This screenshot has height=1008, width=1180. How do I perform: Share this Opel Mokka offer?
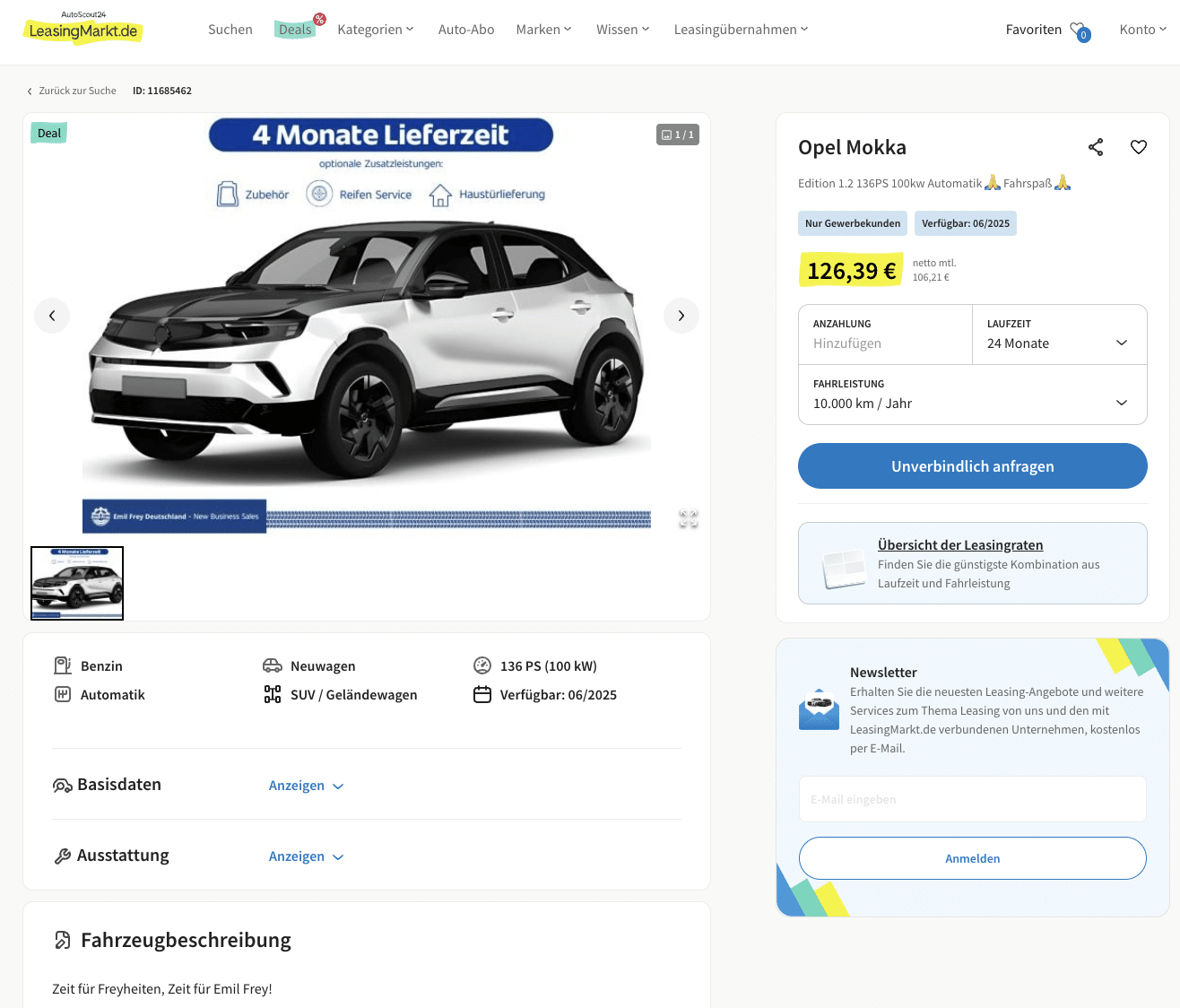(x=1096, y=147)
